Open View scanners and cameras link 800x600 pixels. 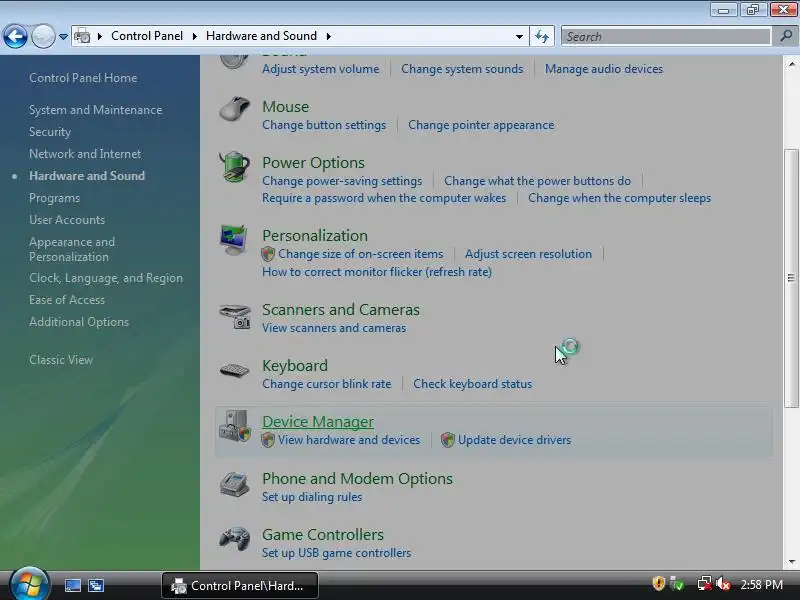334,328
